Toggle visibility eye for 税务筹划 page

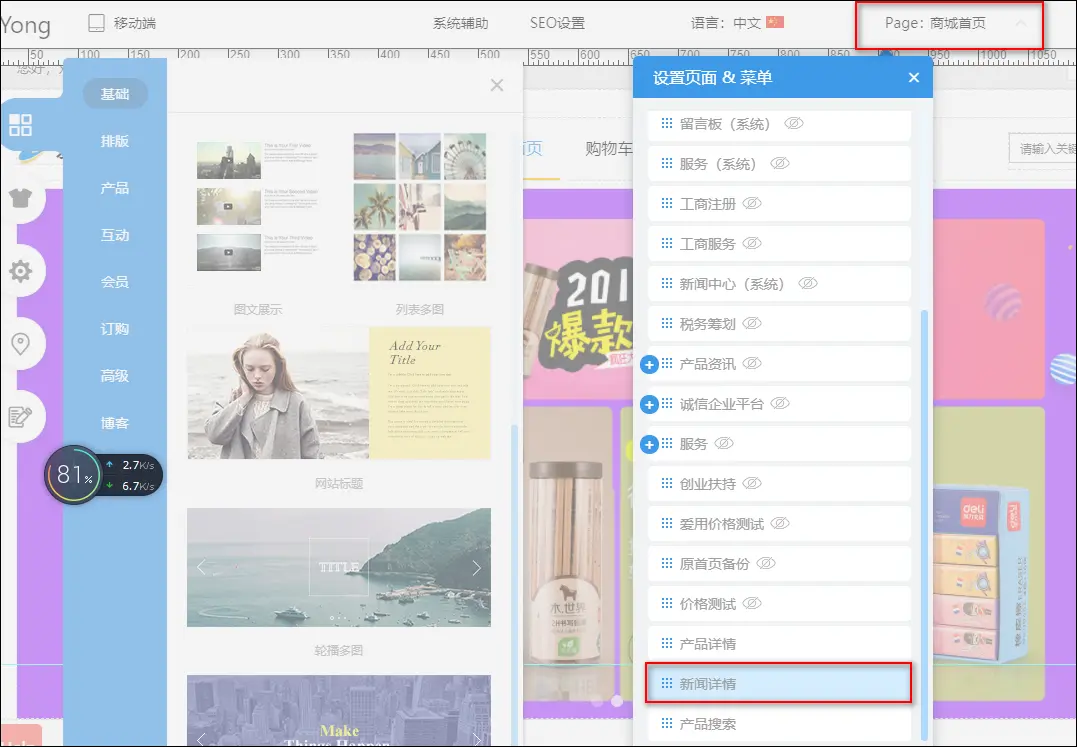752,324
